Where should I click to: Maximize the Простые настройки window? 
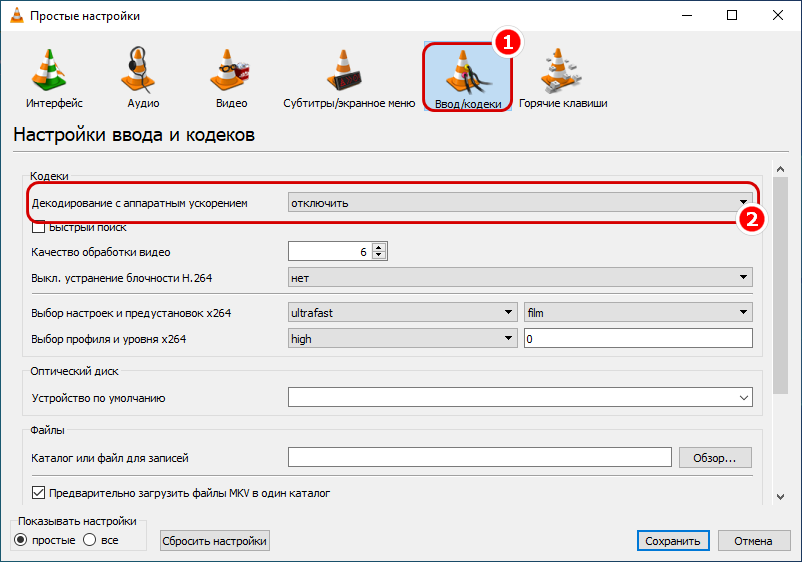point(732,15)
